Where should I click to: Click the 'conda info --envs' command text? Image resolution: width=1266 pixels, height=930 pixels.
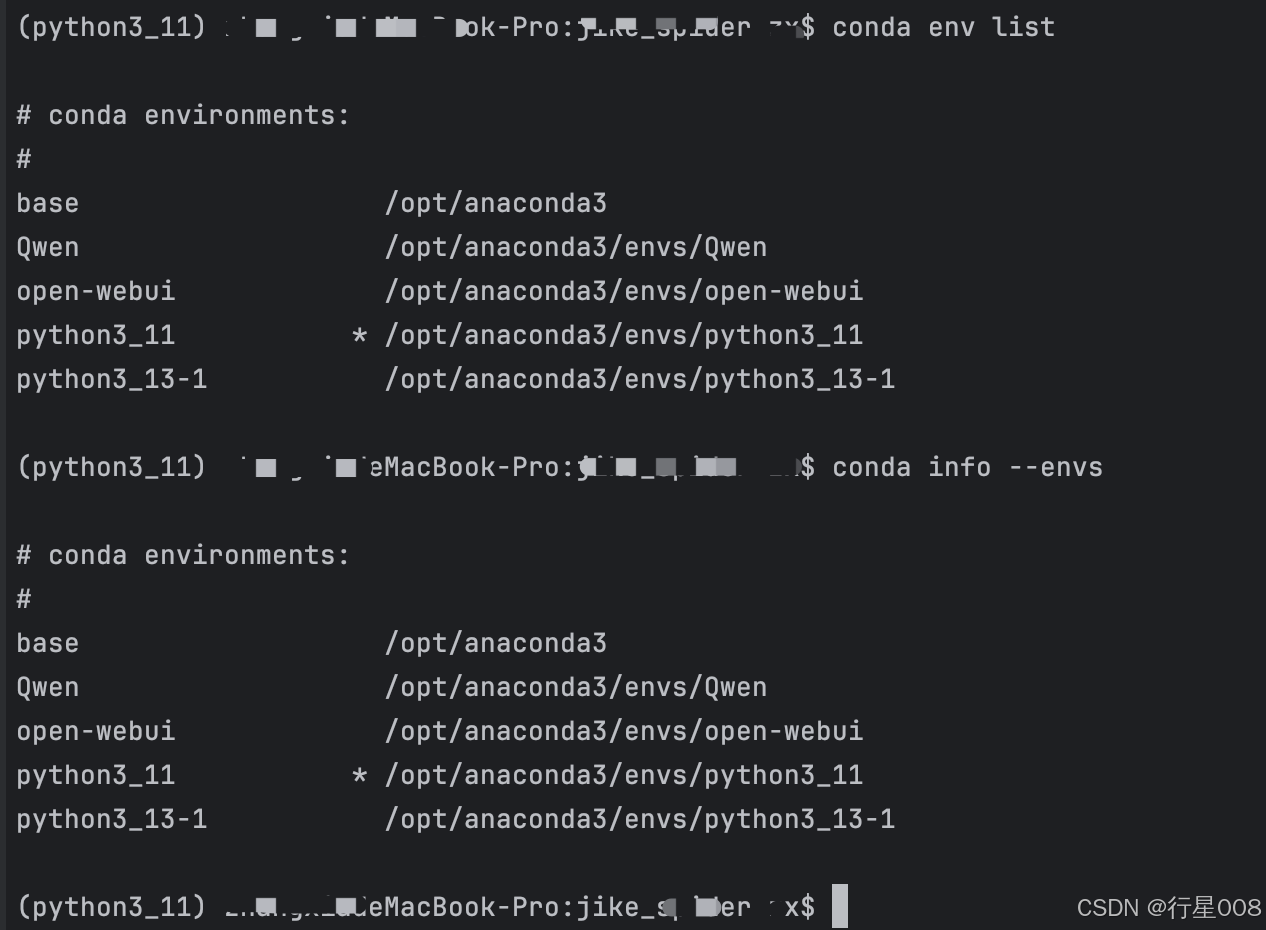coord(967,467)
